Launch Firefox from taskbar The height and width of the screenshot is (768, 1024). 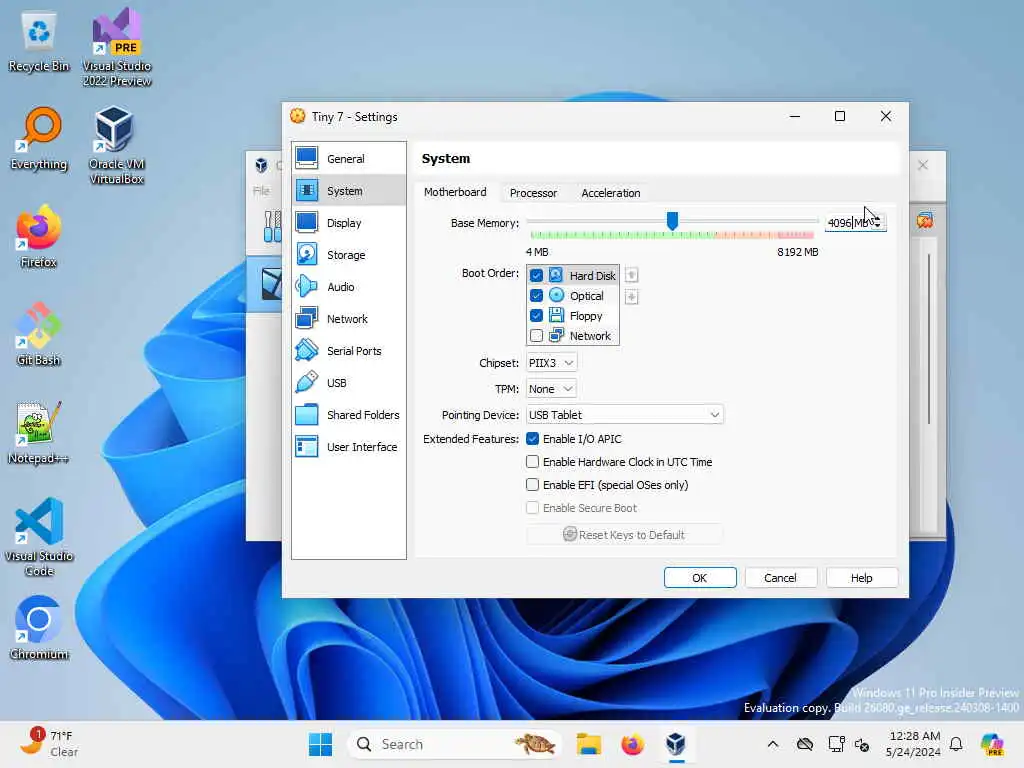[632, 744]
